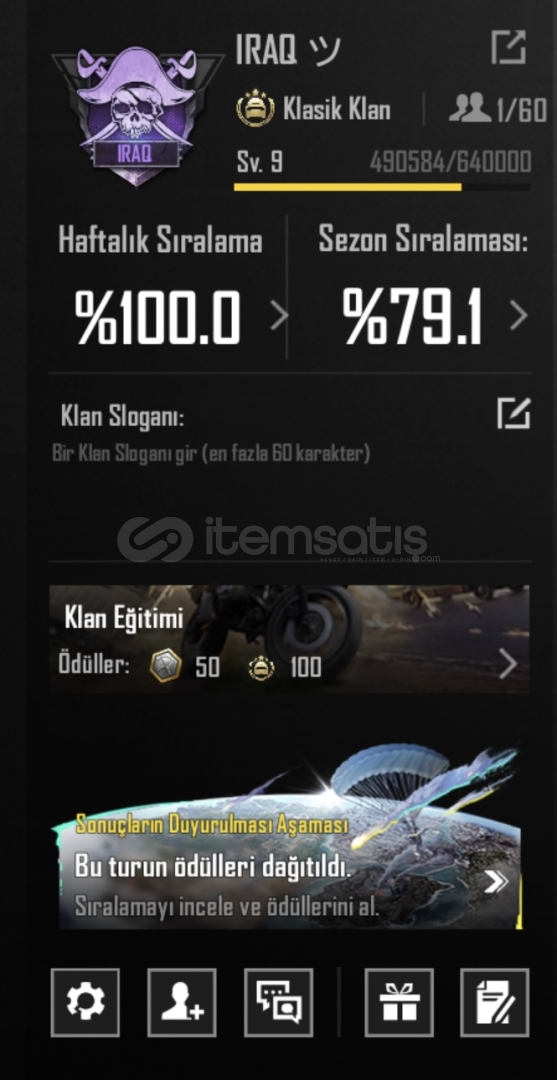Open the Klan Eğitimi banner

click(289, 638)
